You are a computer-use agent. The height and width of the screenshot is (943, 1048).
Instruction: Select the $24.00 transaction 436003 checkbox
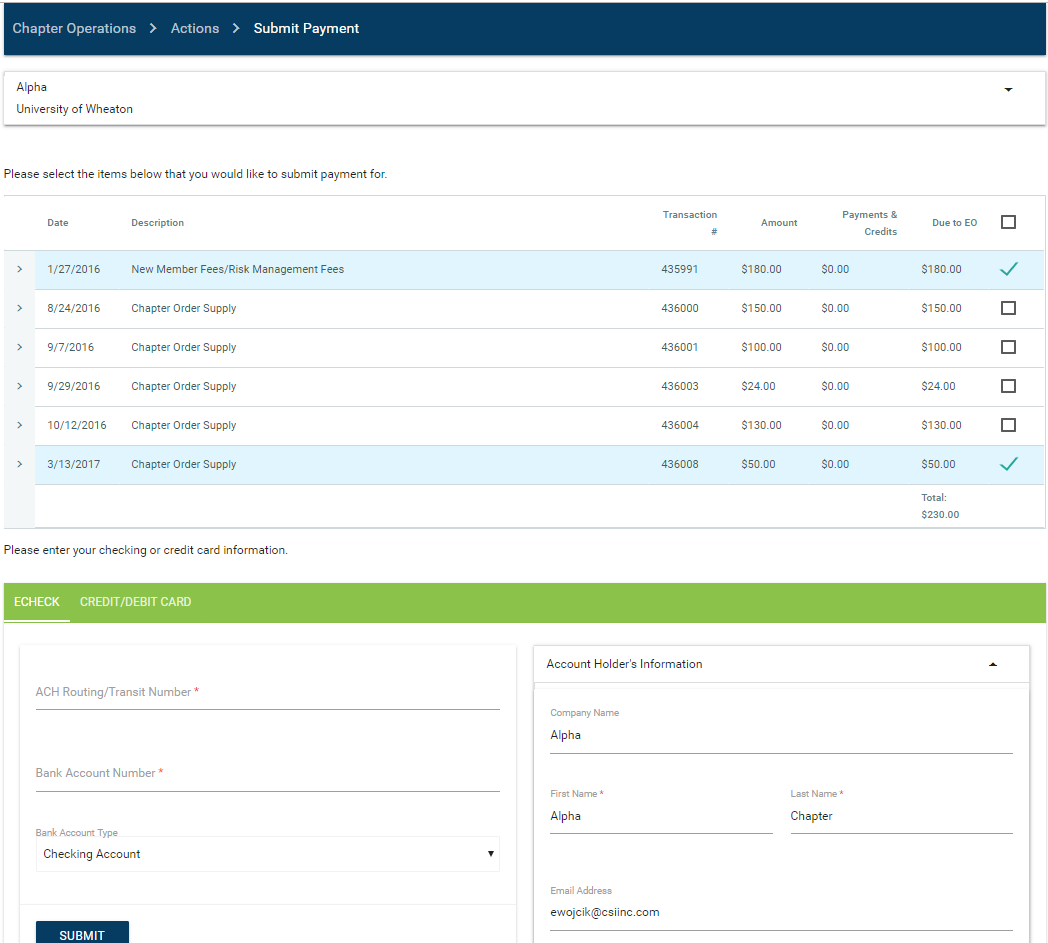tap(1008, 386)
